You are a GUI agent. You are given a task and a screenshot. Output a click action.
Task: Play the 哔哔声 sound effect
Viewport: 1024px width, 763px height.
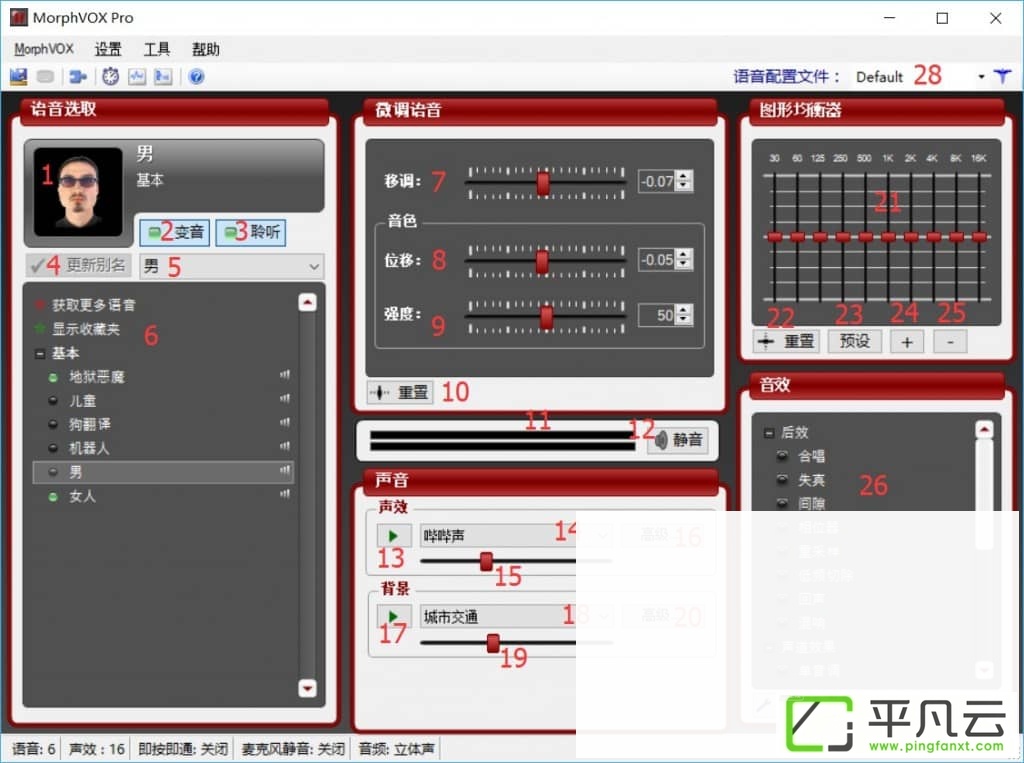394,536
